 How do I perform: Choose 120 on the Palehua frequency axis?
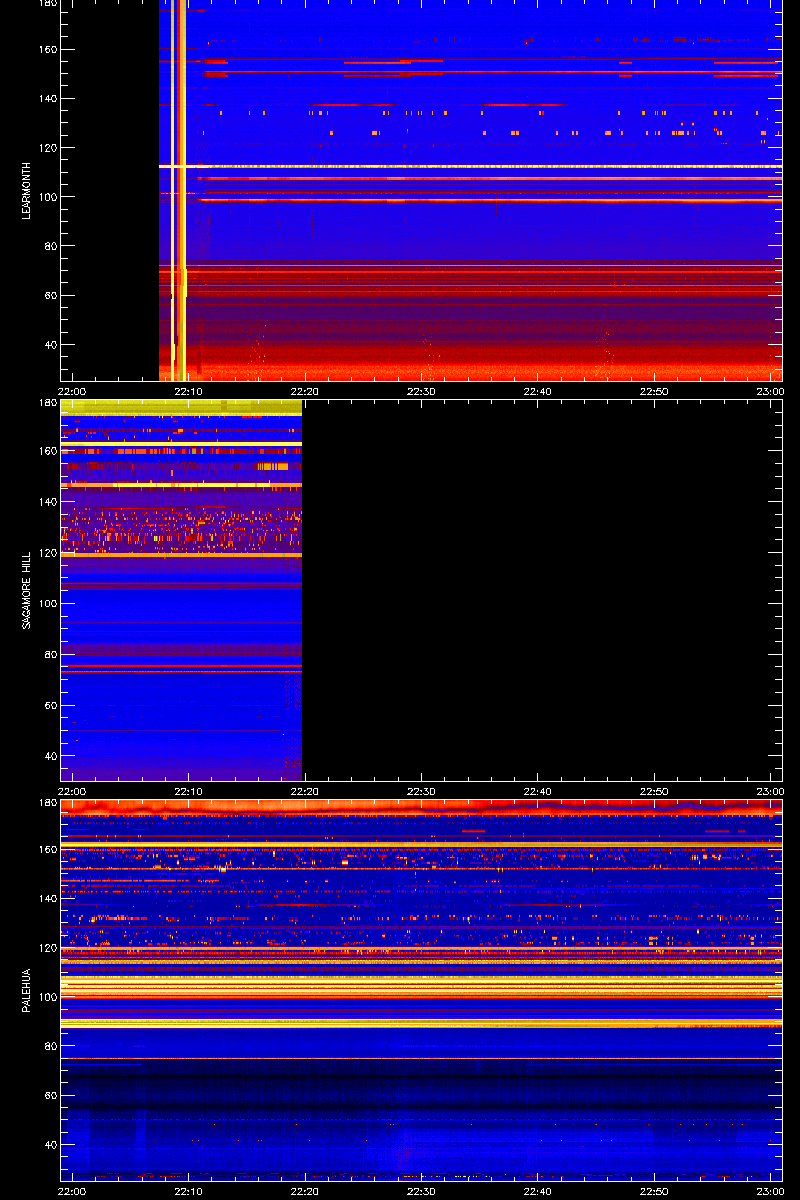click(47, 948)
